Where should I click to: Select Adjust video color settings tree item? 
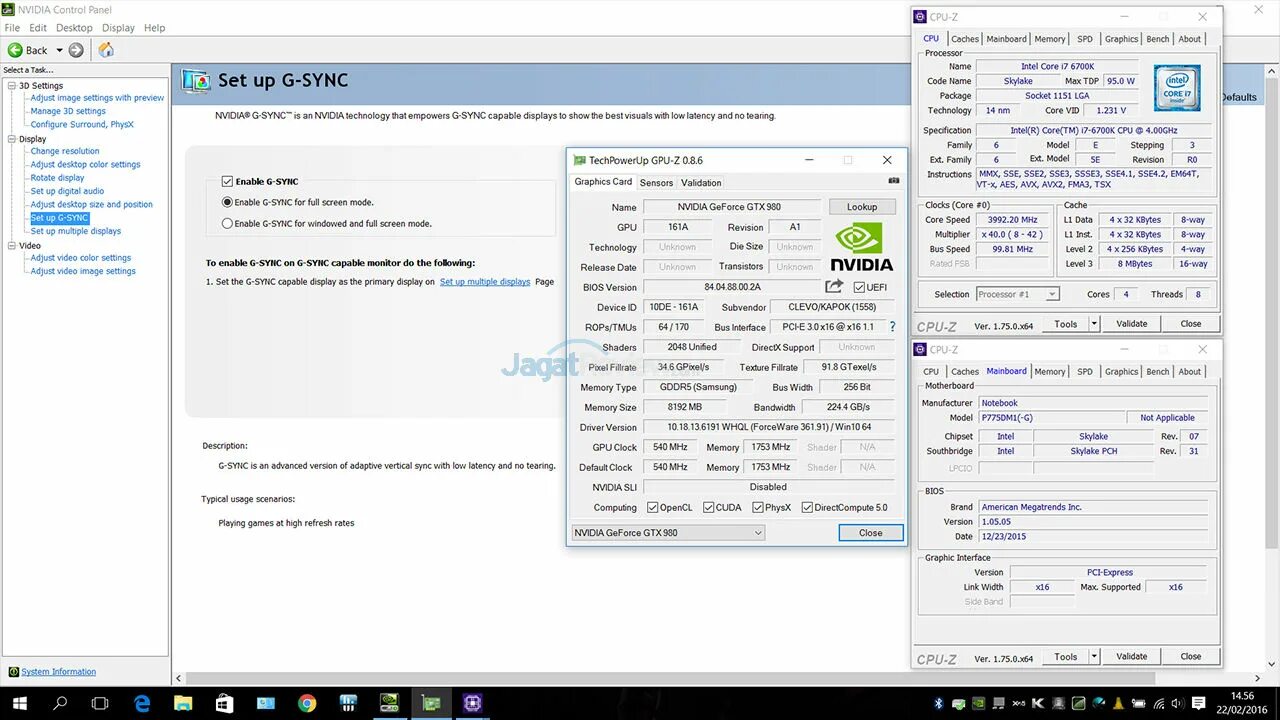[x=81, y=258]
